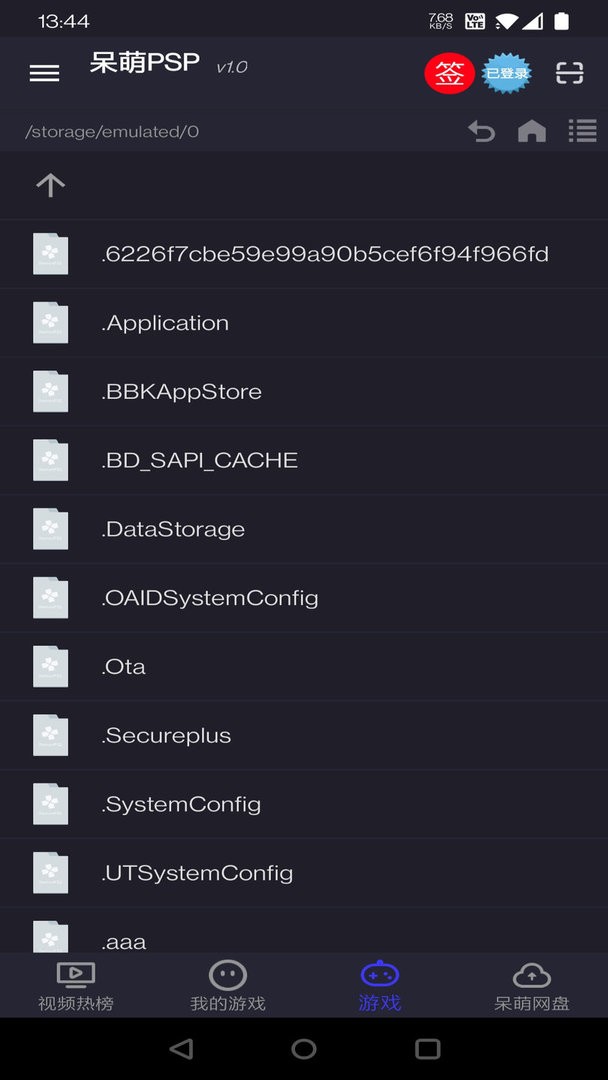Click the undo back arrow icon
The width and height of the screenshot is (608, 1080).
pos(482,131)
